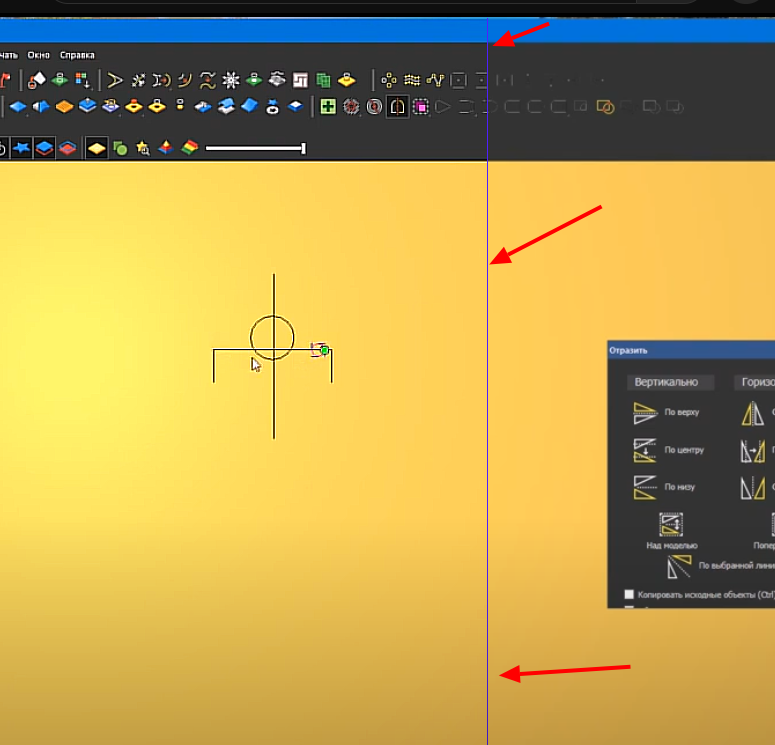This screenshot has height=745, width=775.
Task: Click bottom horizontal mirror triangles icon
Action: click(753, 488)
